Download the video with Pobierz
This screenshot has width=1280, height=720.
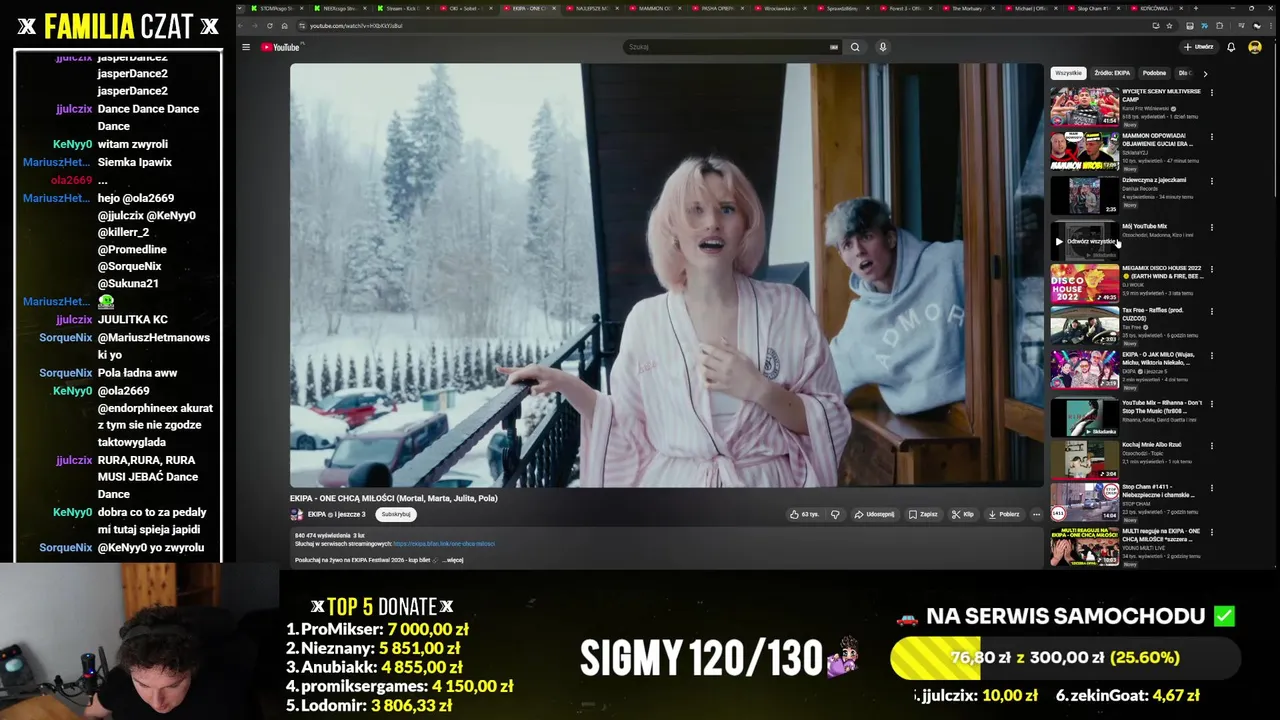click(x=1004, y=514)
